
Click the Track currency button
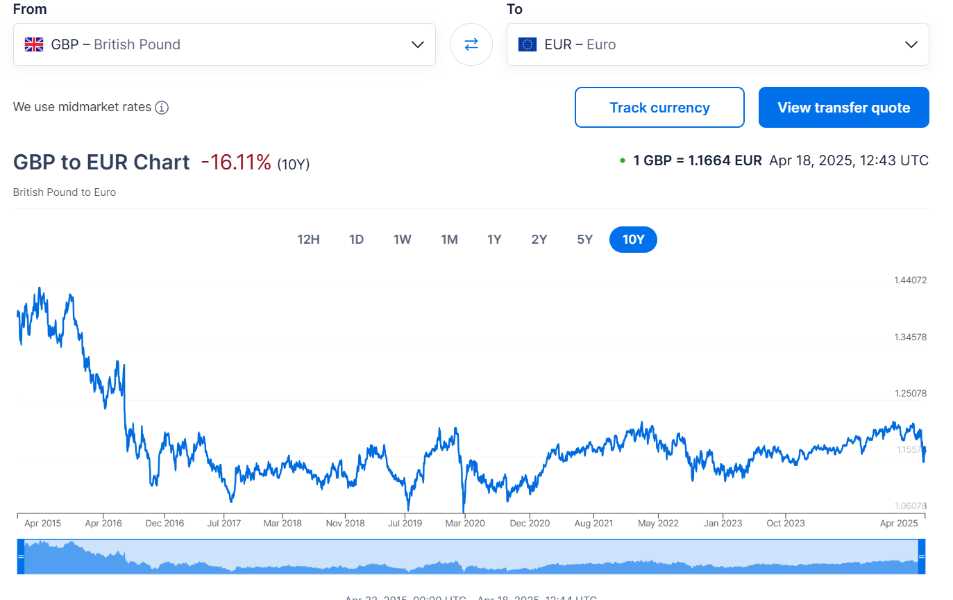pos(659,108)
